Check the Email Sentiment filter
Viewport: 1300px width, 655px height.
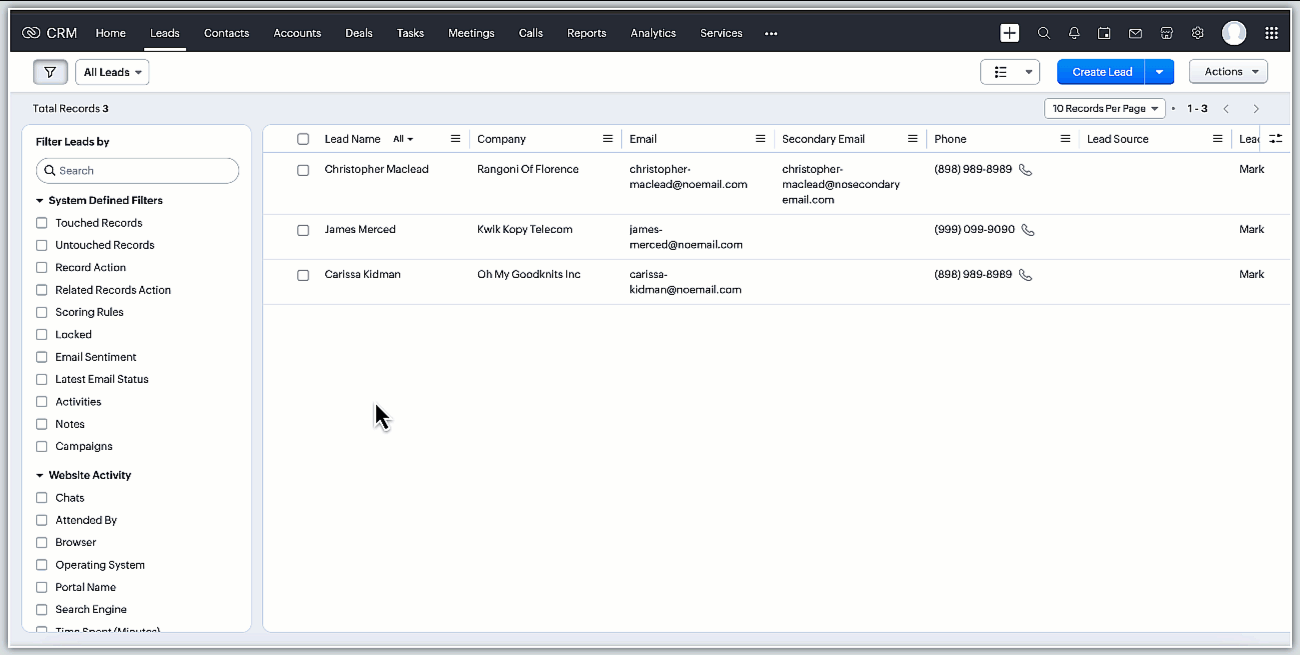tap(42, 357)
